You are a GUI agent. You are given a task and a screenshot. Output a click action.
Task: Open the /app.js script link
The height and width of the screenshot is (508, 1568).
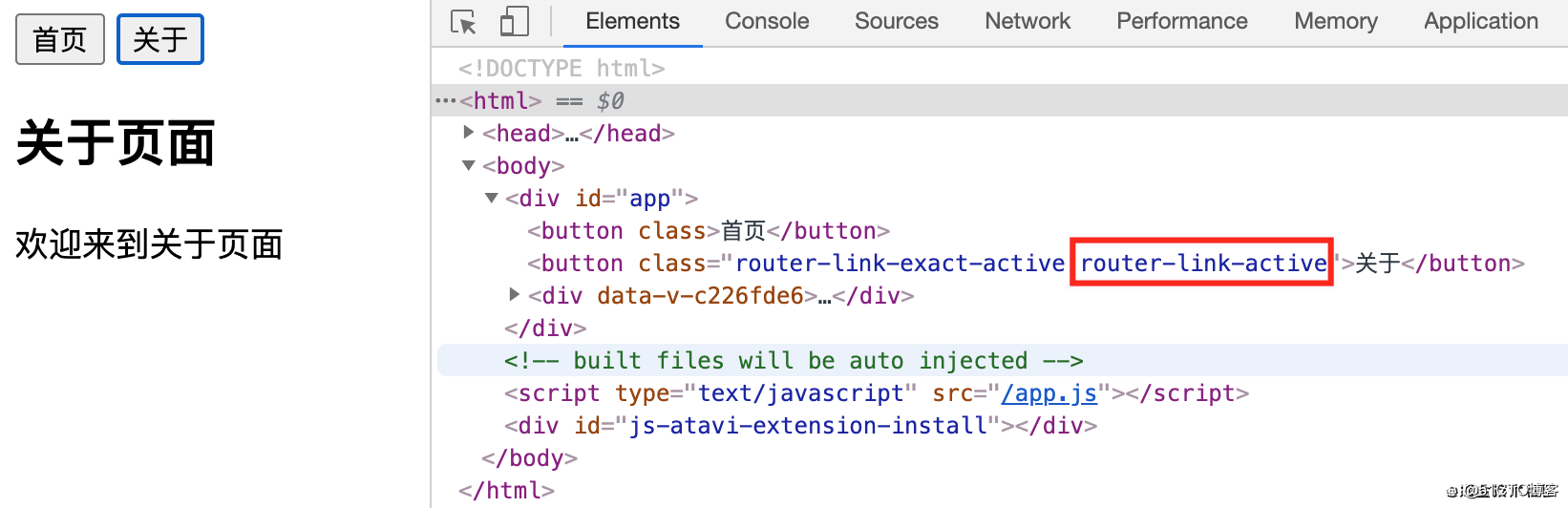[1049, 392]
